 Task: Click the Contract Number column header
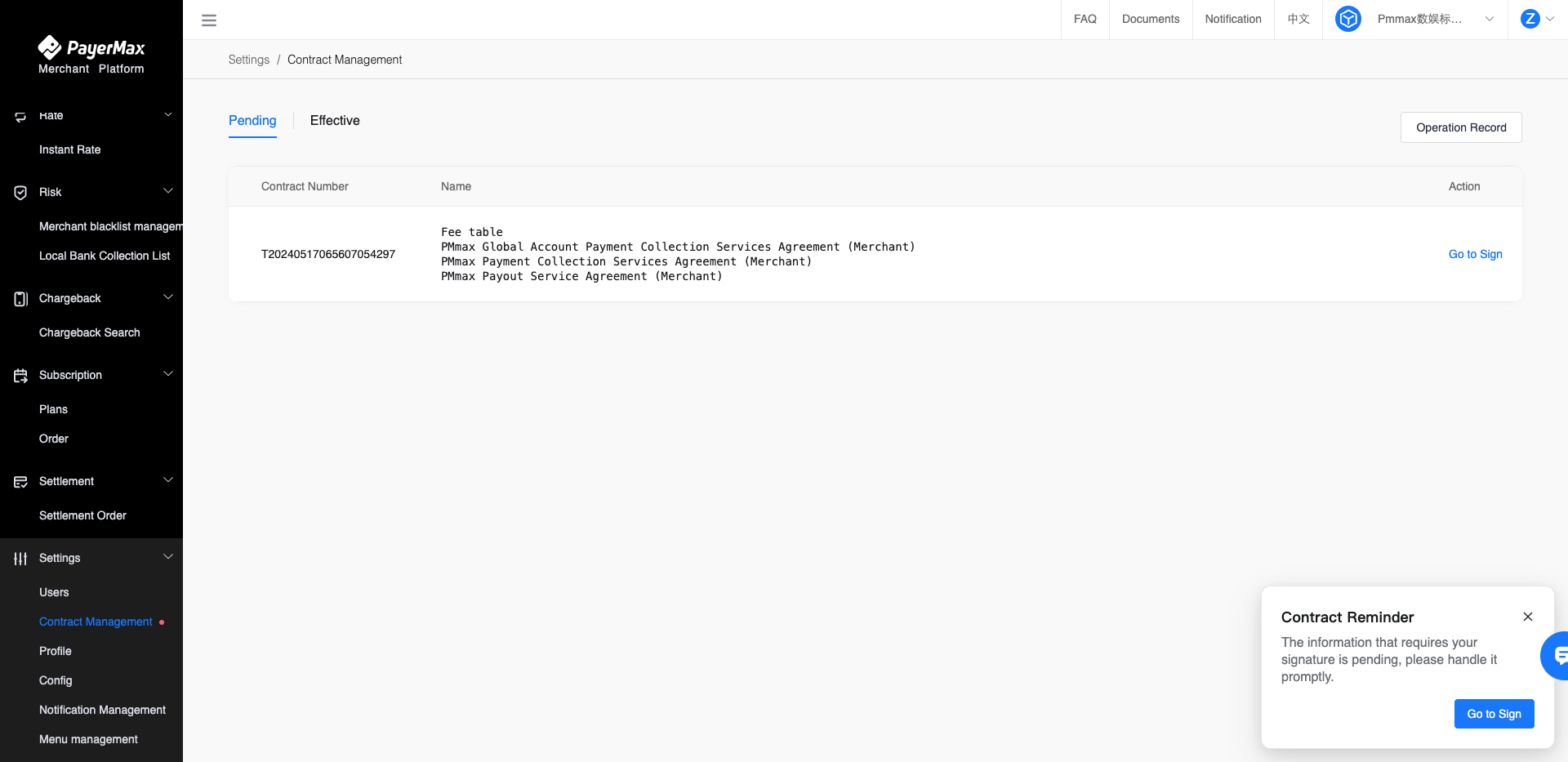coord(305,187)
